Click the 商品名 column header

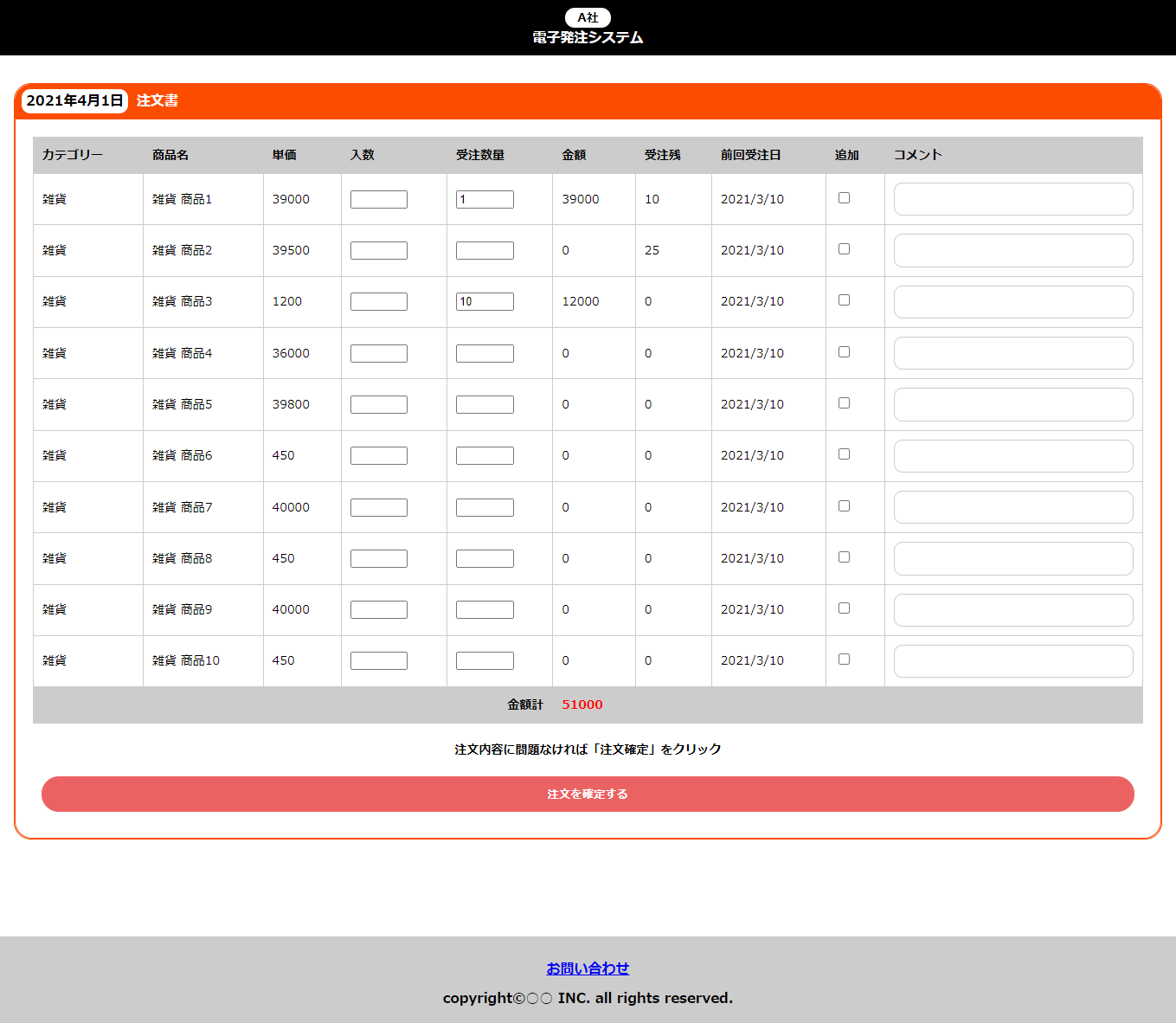click(x=170, y=155)
